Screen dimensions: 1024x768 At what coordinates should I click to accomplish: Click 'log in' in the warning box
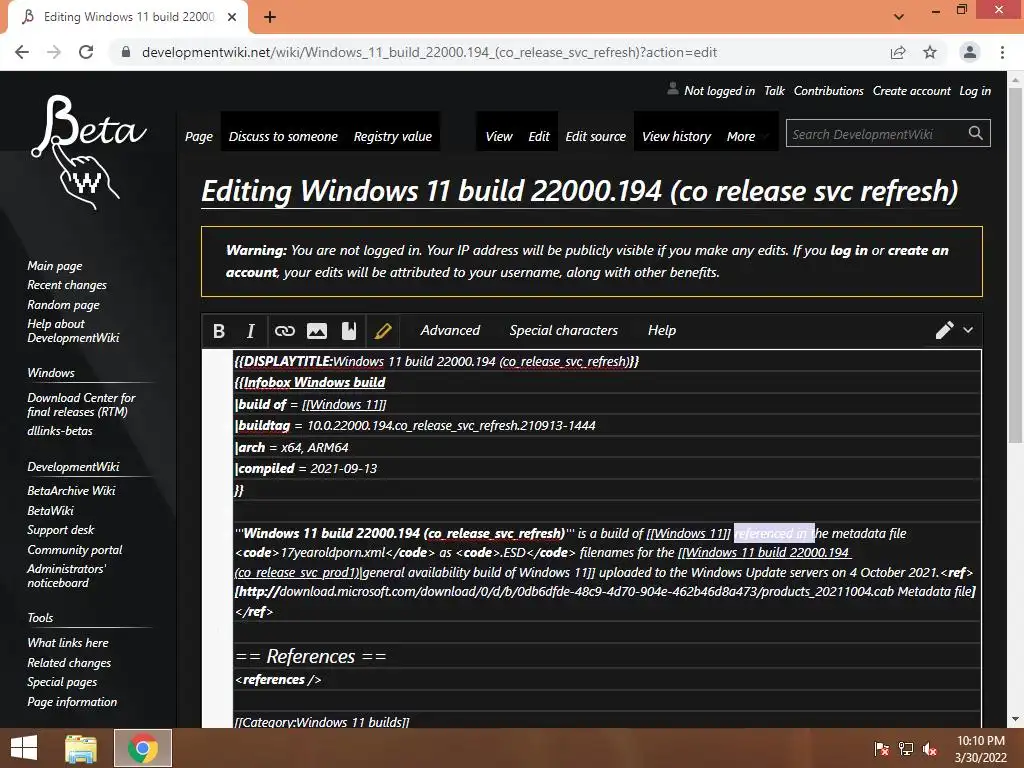tap(849, 250)
